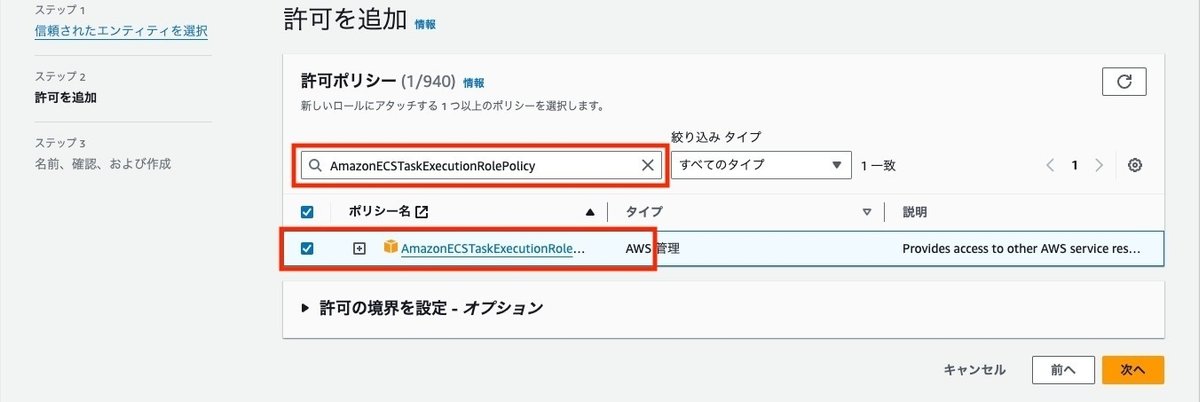Click the refresh policies icon button
This screenshot has width=1200, height=402.
(1124, 82)
